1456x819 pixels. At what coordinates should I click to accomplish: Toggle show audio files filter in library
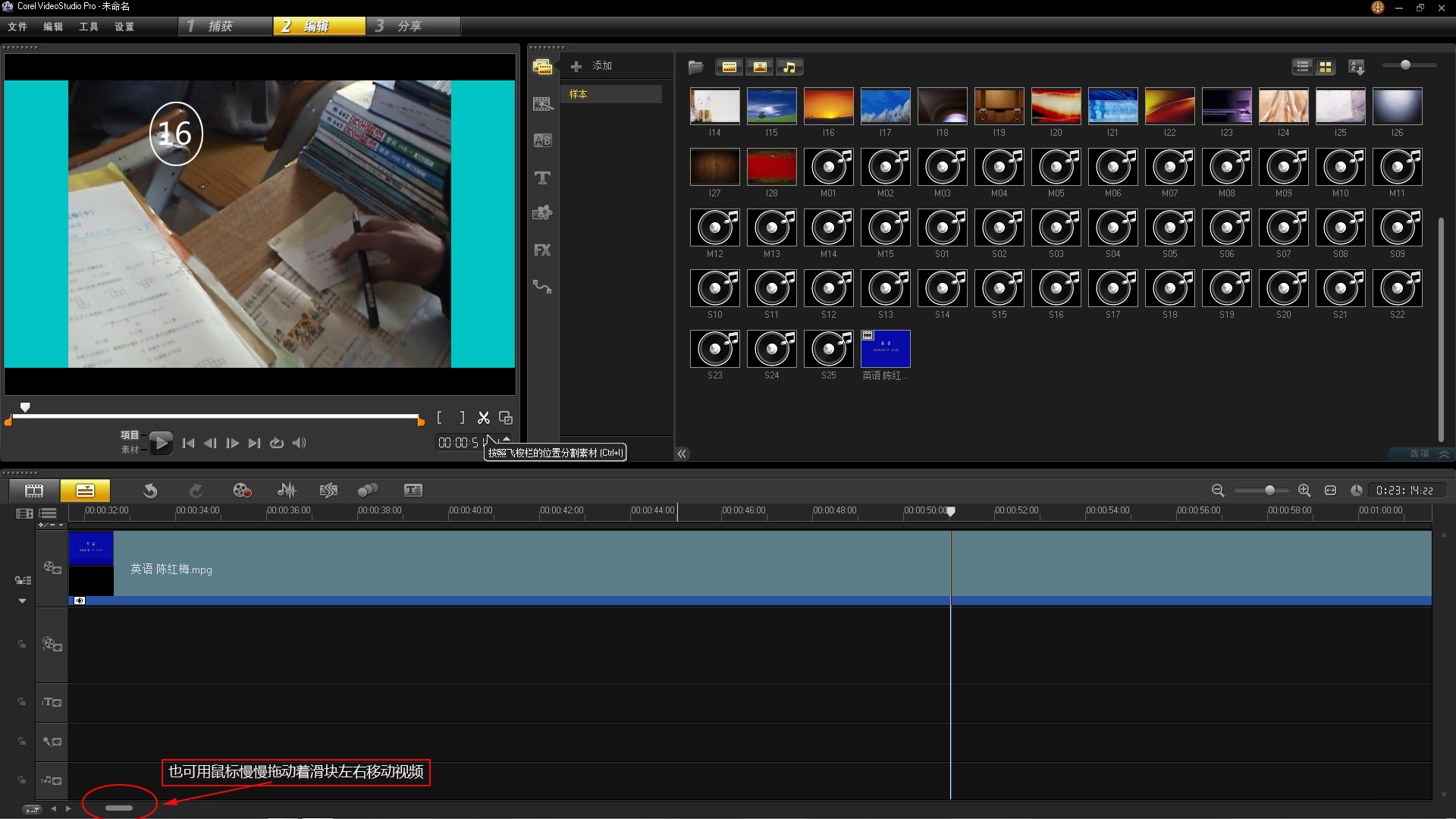(x=789, y=67)
